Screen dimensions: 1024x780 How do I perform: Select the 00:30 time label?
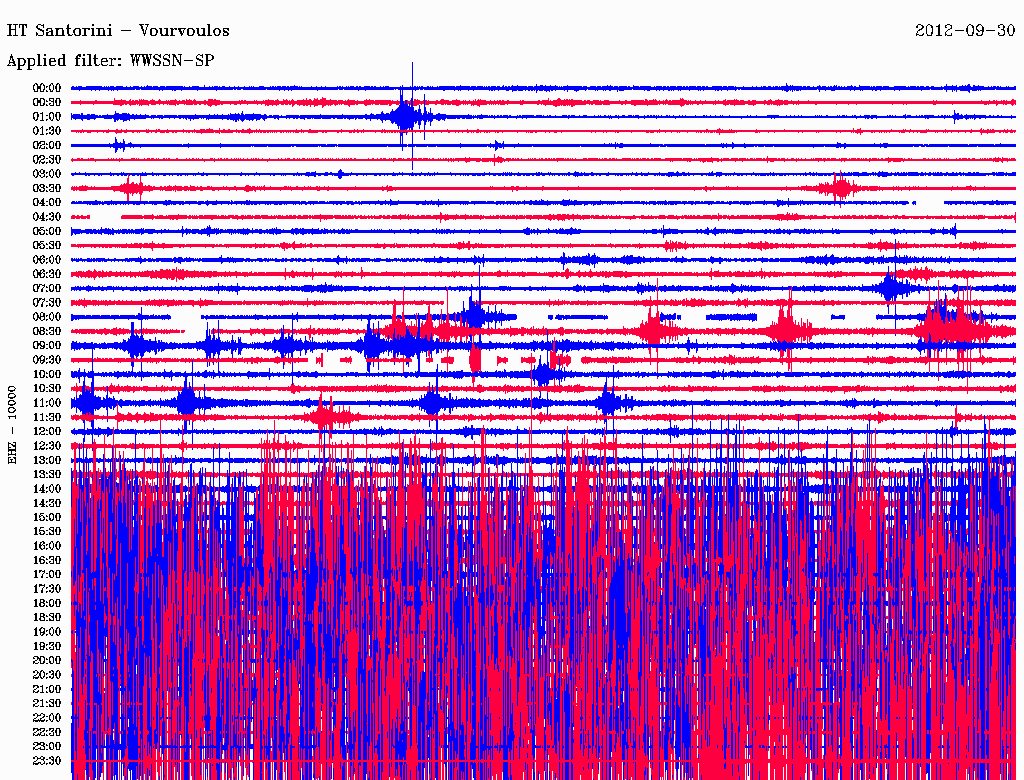pos(47,102)
